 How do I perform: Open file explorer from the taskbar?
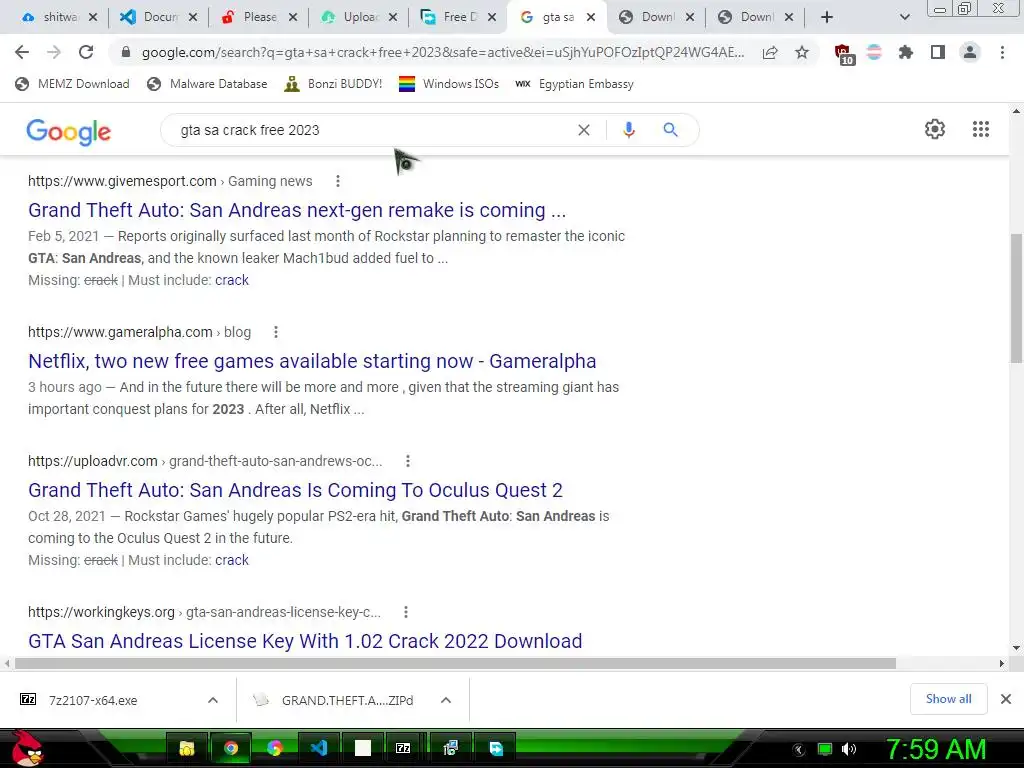(187, 748)
